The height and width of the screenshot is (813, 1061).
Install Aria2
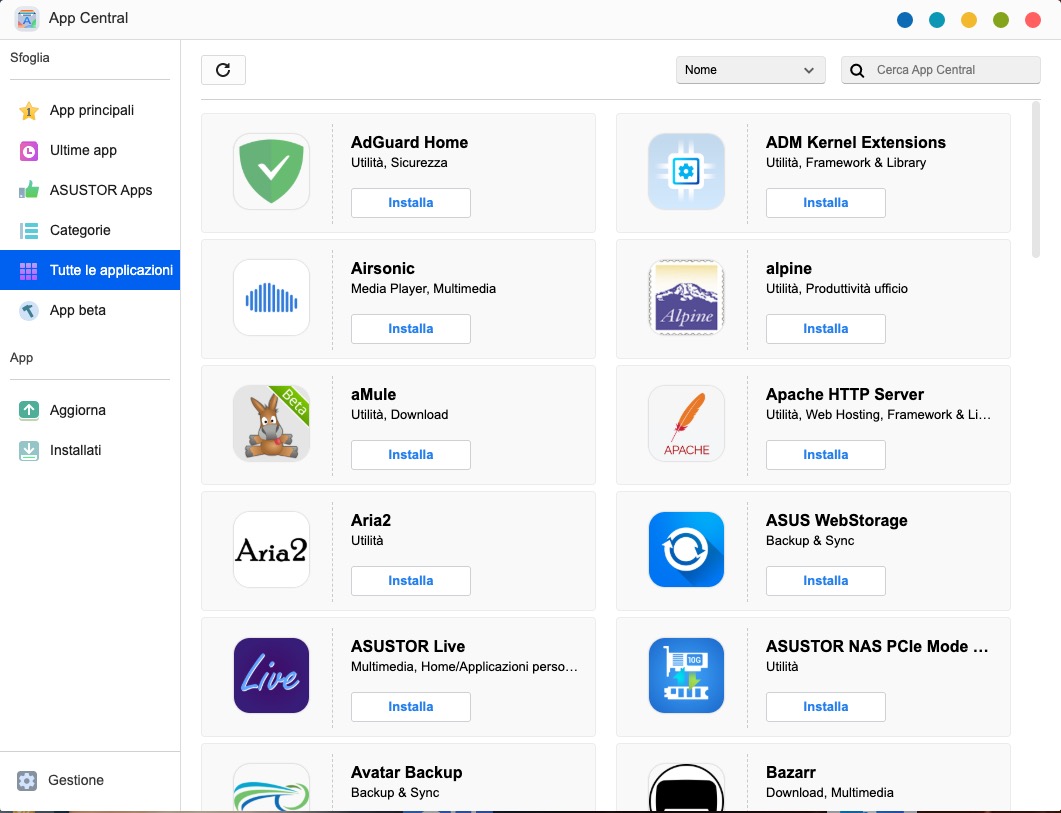pos(411,581)
